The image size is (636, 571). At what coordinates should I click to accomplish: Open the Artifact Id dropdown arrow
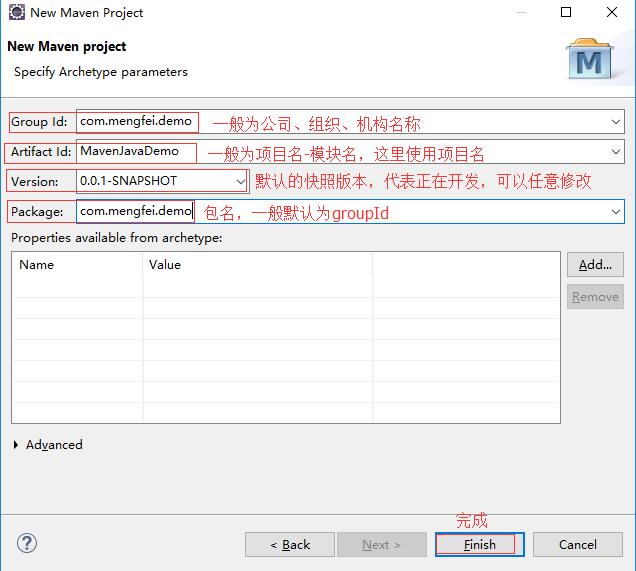(616, 152)
